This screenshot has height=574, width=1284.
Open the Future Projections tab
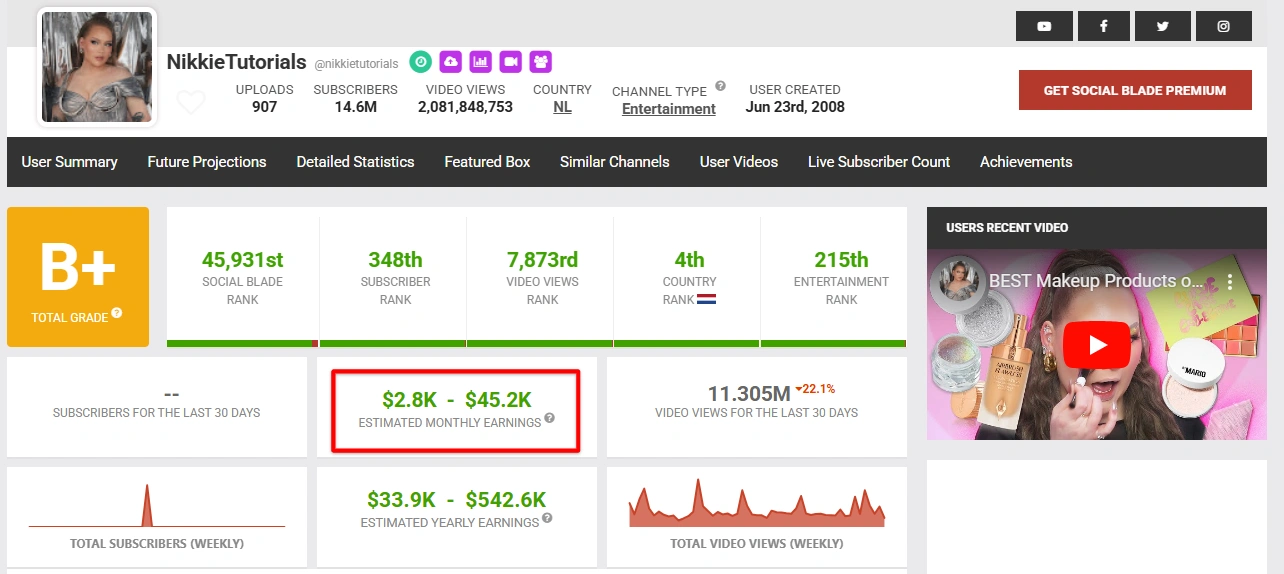[x=207, y=162]
